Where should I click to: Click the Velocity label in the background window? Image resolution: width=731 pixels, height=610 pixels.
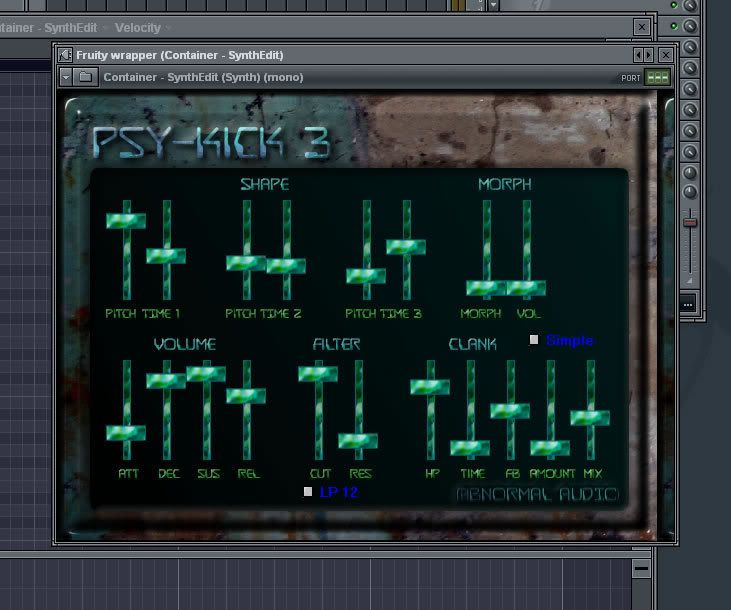138,28
